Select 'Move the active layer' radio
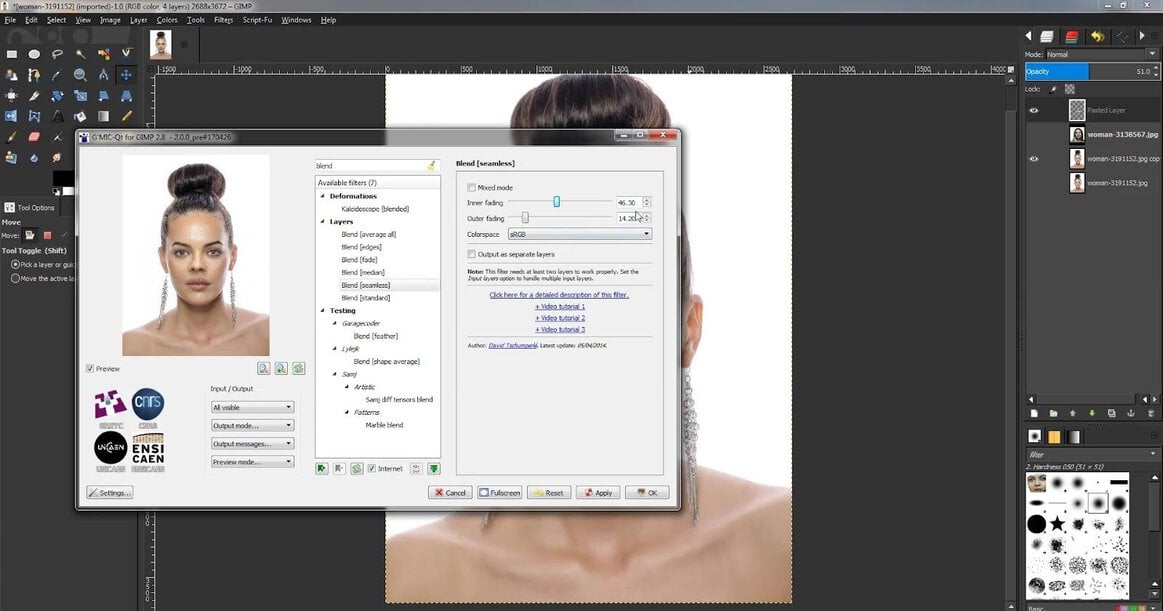This screenshot has height=611, width=1163. tap(15, 279)
